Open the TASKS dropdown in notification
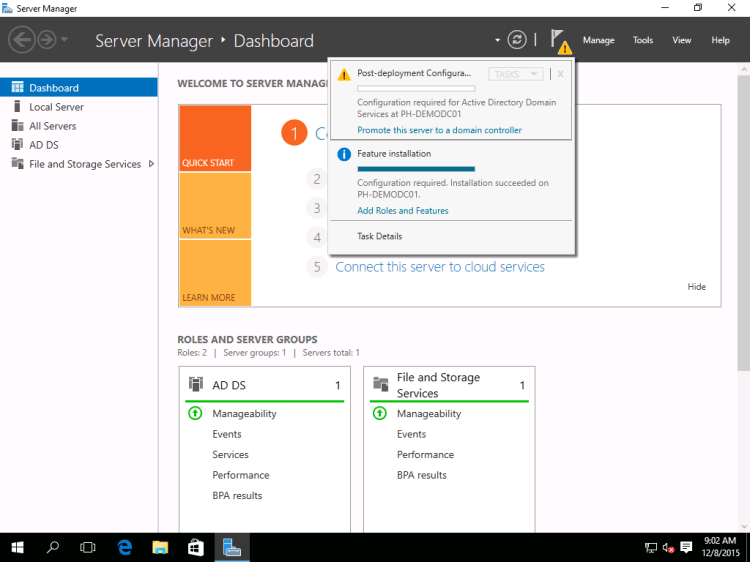Screen dimensions: 750x562 point(516,74)
